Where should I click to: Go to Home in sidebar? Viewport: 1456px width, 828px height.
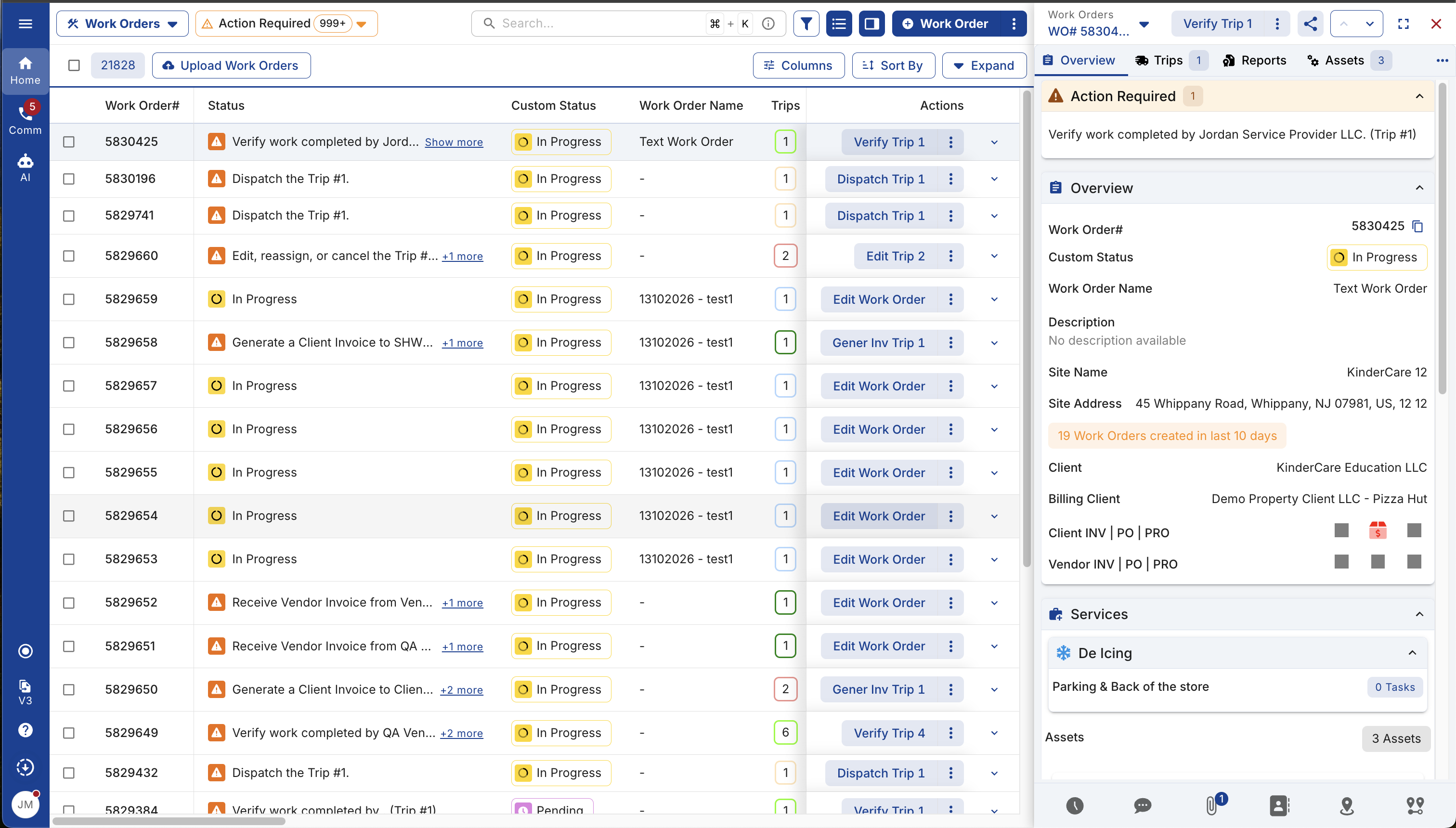tap(25, 70)
